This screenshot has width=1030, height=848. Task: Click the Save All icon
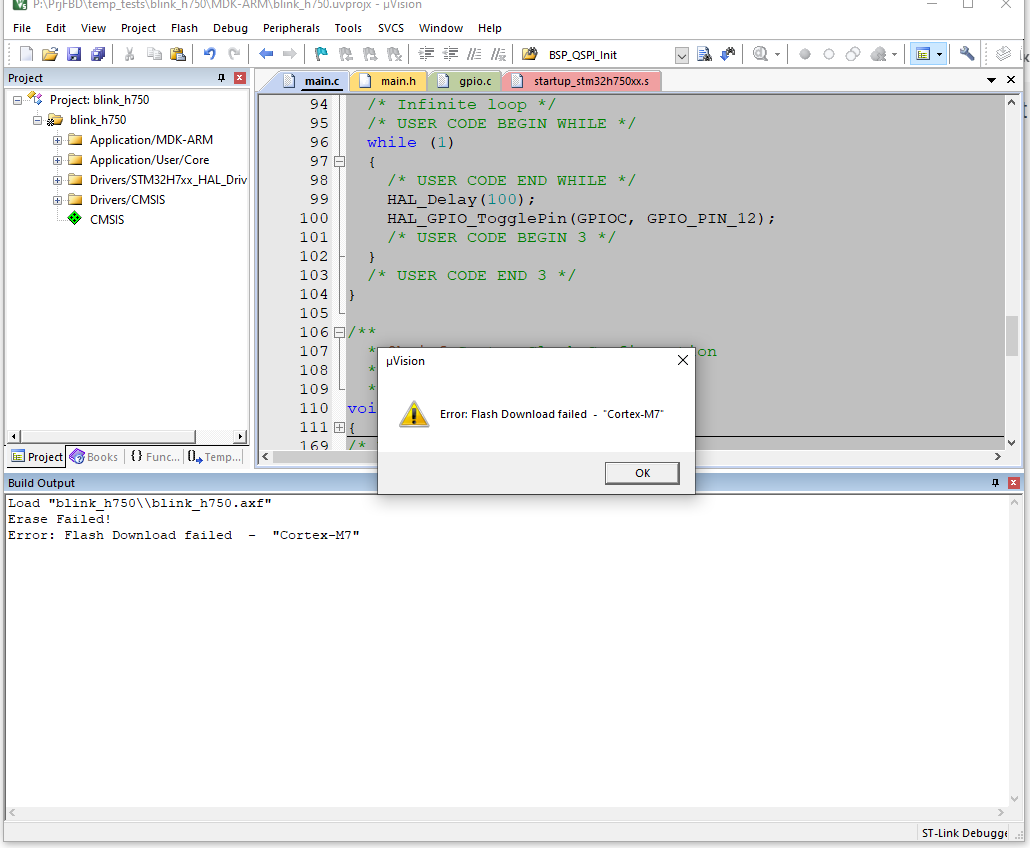[100, 54]
